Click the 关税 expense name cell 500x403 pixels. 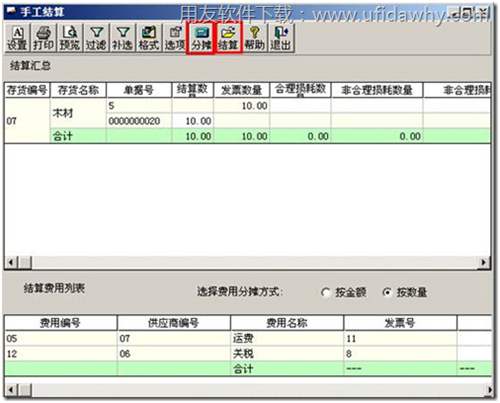tap(287, 353)
